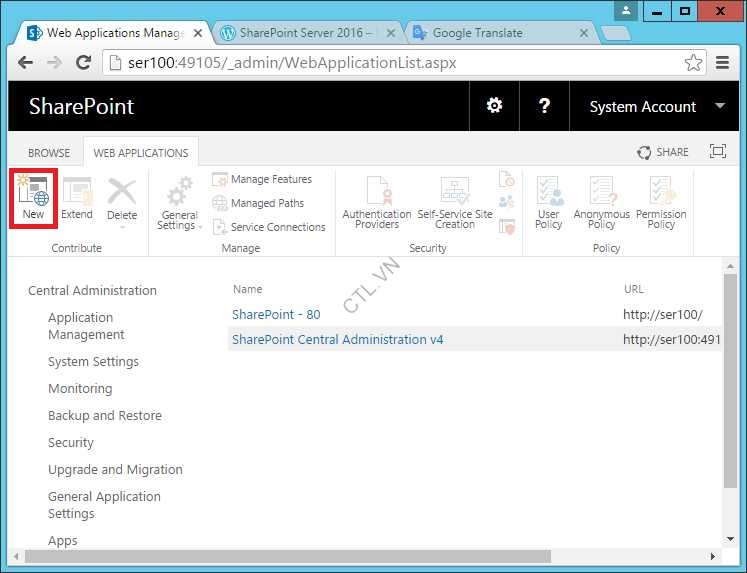Open Authentication Providers in the ribbon

(377, 203)
